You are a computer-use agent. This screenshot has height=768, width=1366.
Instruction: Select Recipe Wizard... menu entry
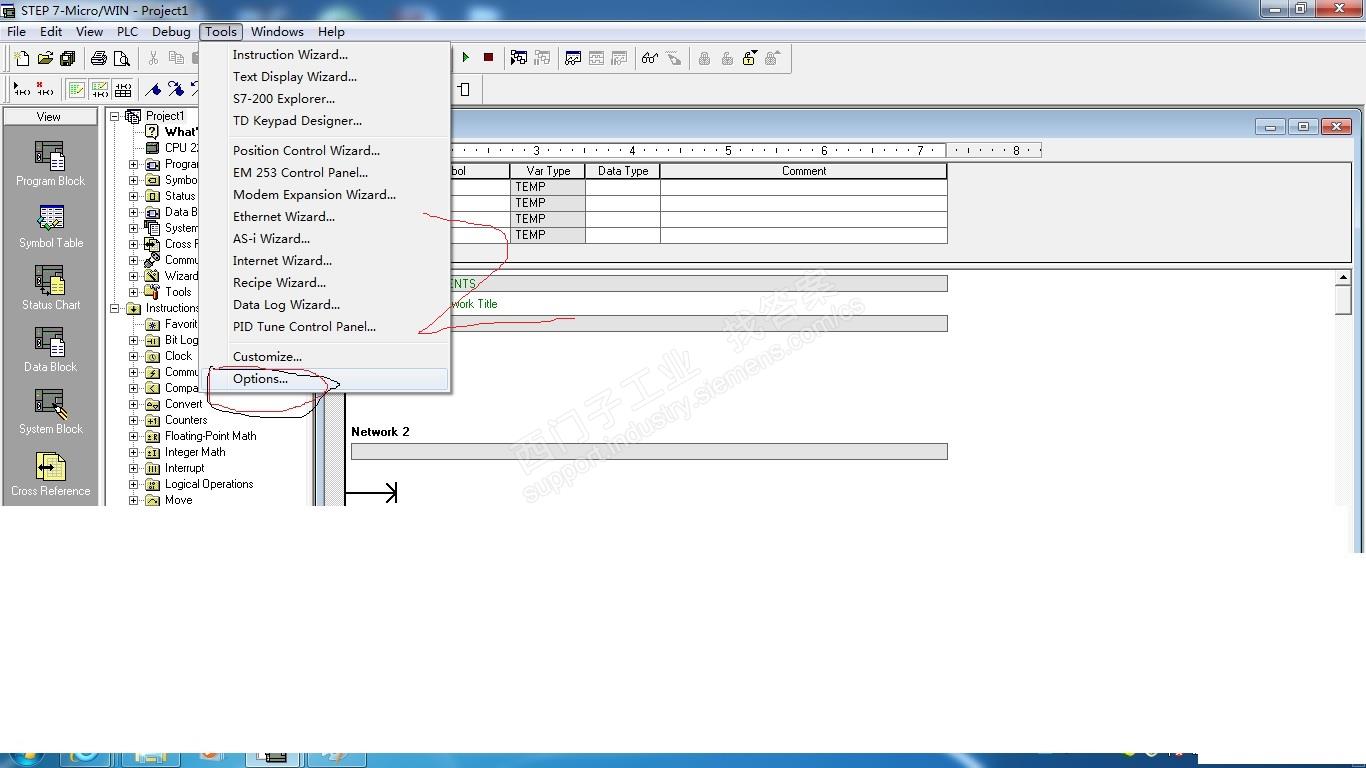tap(325, 283)
